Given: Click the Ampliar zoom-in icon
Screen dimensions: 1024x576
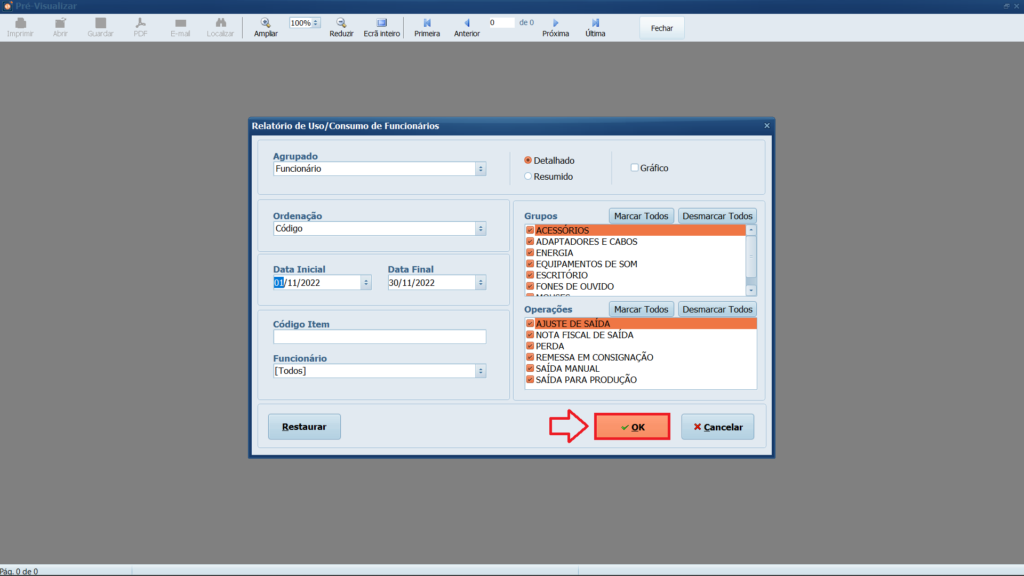Looking at the screenshot, I should pos(265,22).
